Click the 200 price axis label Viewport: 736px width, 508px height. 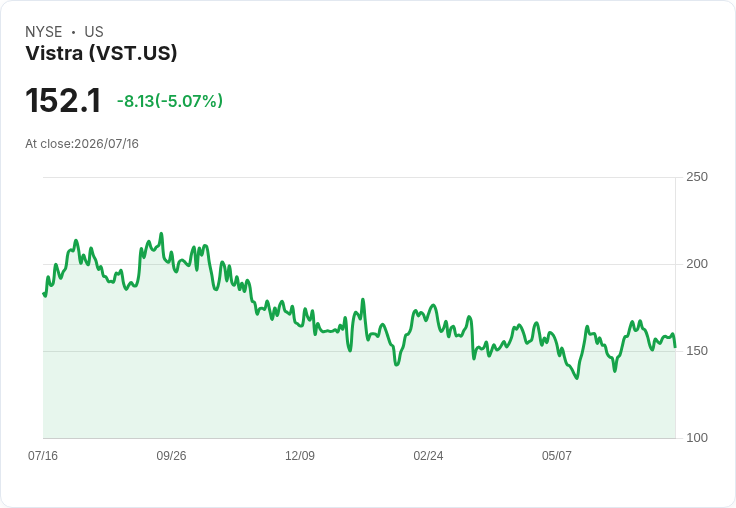[x=697, y=264]
